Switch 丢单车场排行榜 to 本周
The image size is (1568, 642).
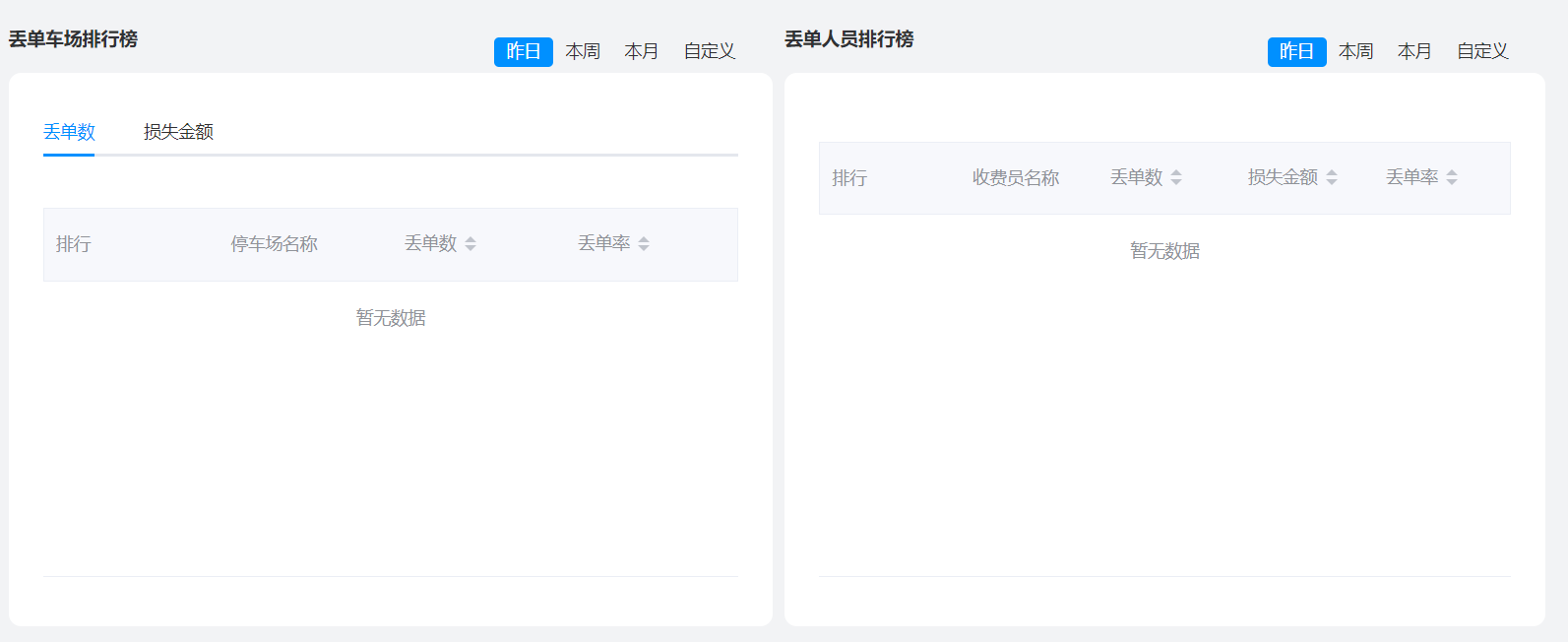tap(583, 51)
